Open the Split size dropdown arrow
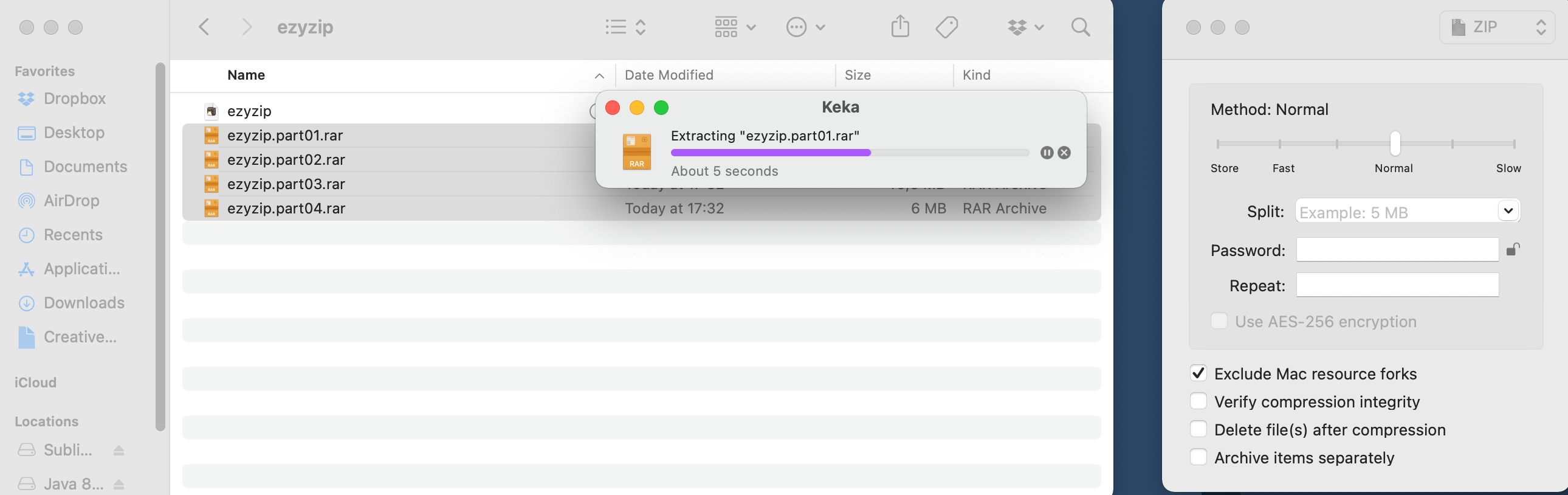1568x495 pixels. pos(1508,210)
